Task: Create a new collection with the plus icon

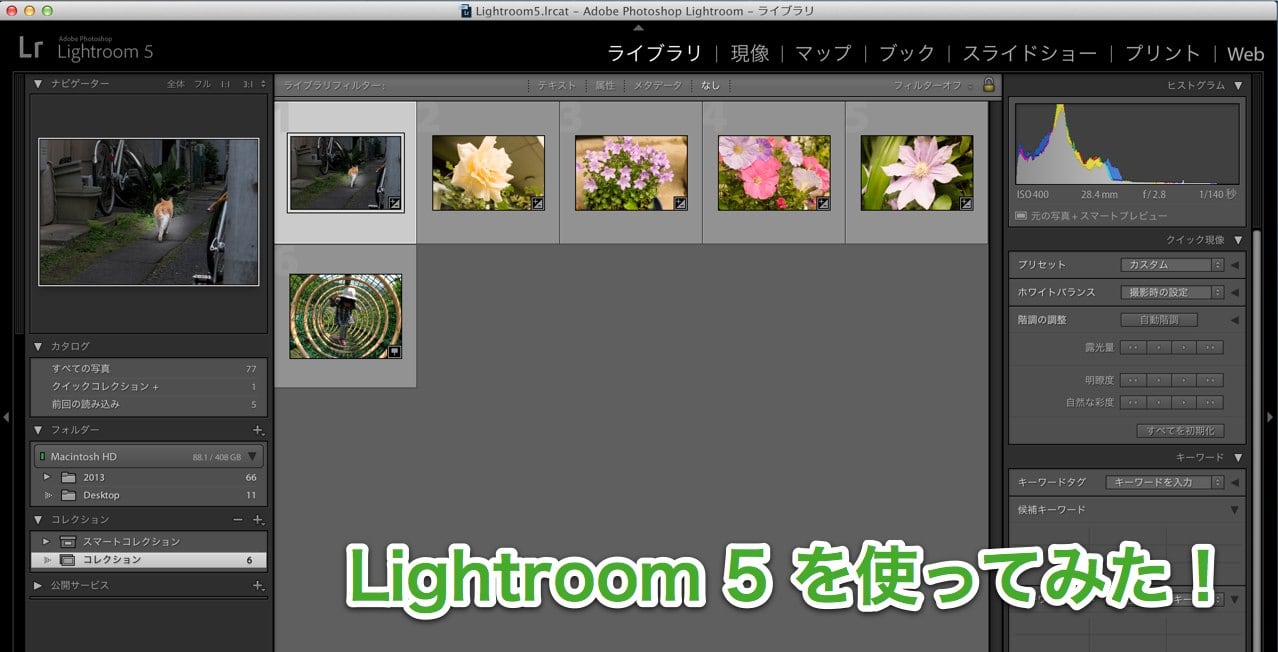Action: click(258, 520)
